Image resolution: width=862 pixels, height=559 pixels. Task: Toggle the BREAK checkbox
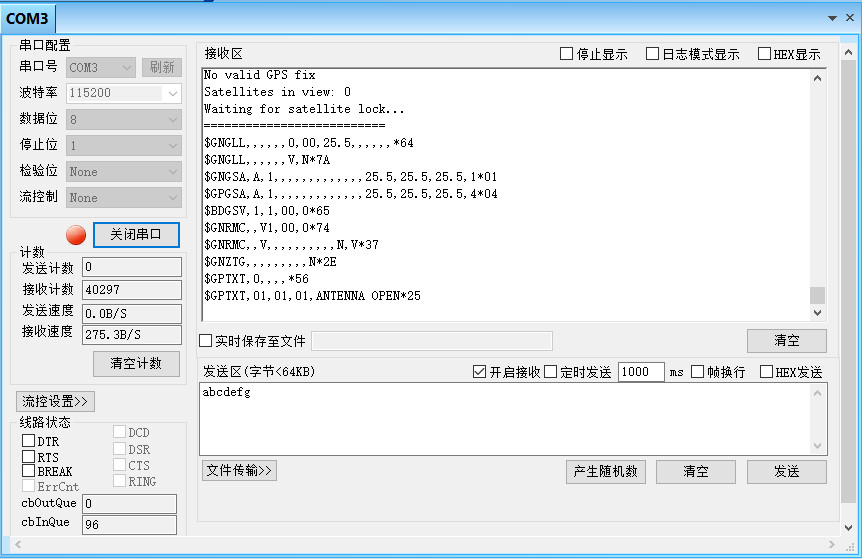[29, 471]
